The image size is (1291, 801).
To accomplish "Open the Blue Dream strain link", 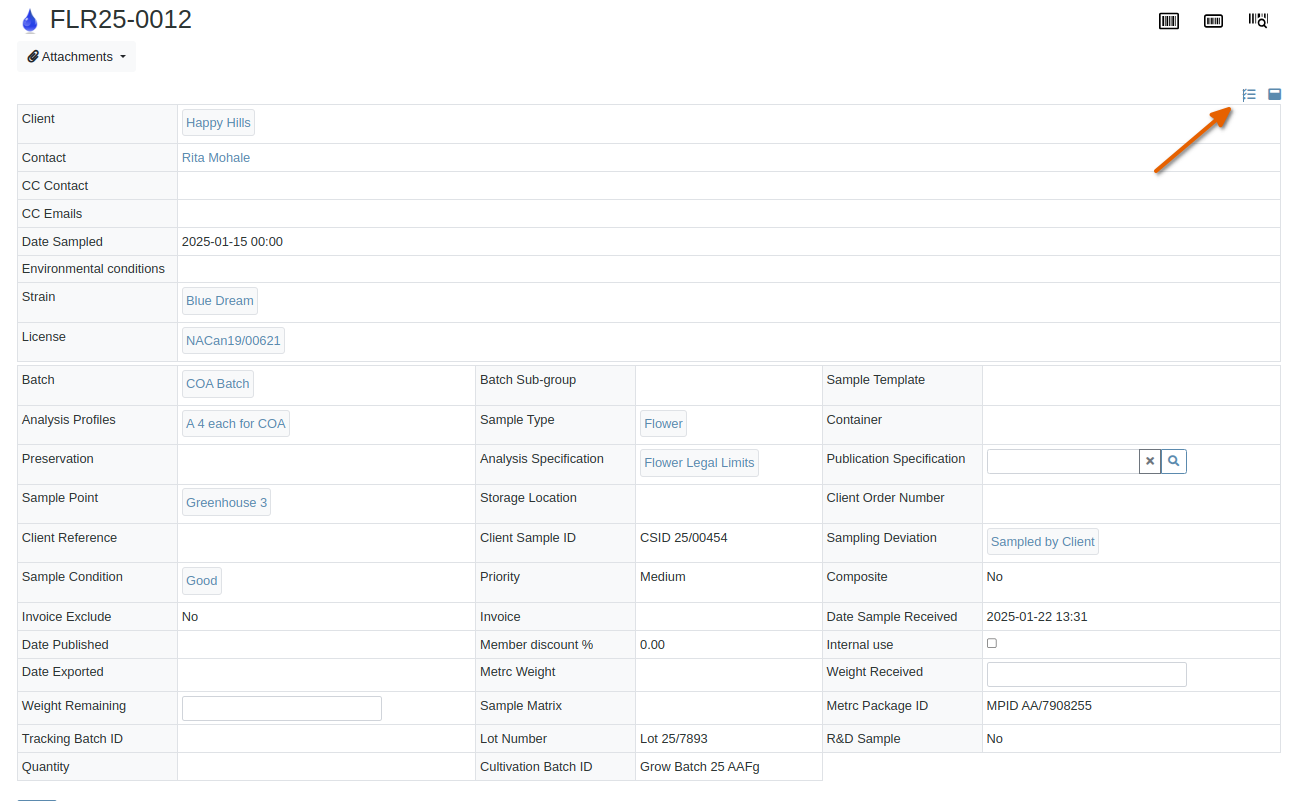I will [x=219, y=300].
